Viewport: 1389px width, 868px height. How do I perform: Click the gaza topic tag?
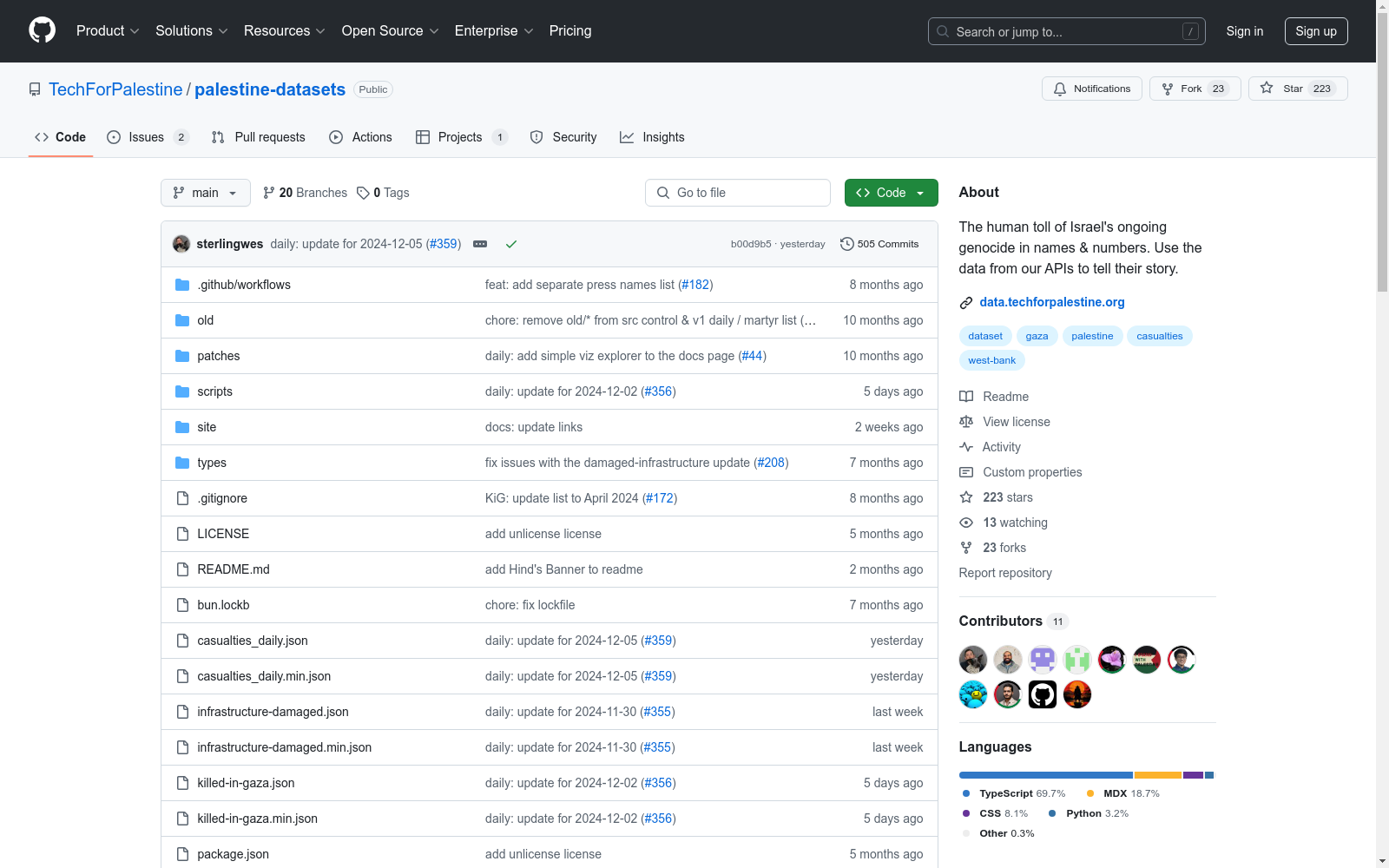click(1037, 336)
